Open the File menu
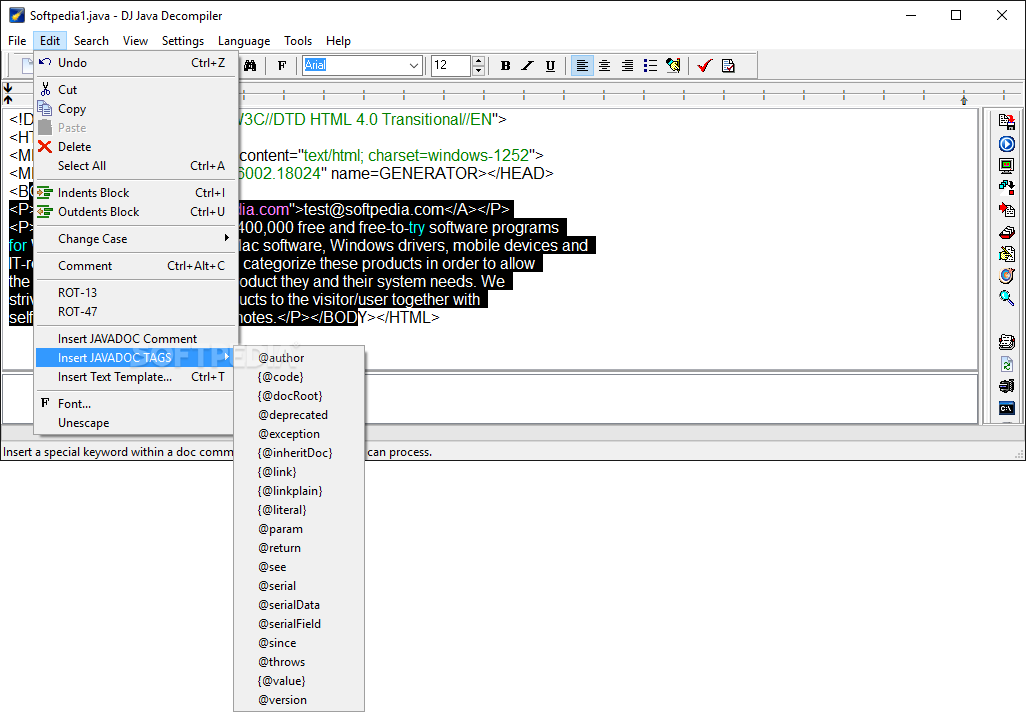The width and height of the screenshot is (1026, 712). tap(17, 41)
